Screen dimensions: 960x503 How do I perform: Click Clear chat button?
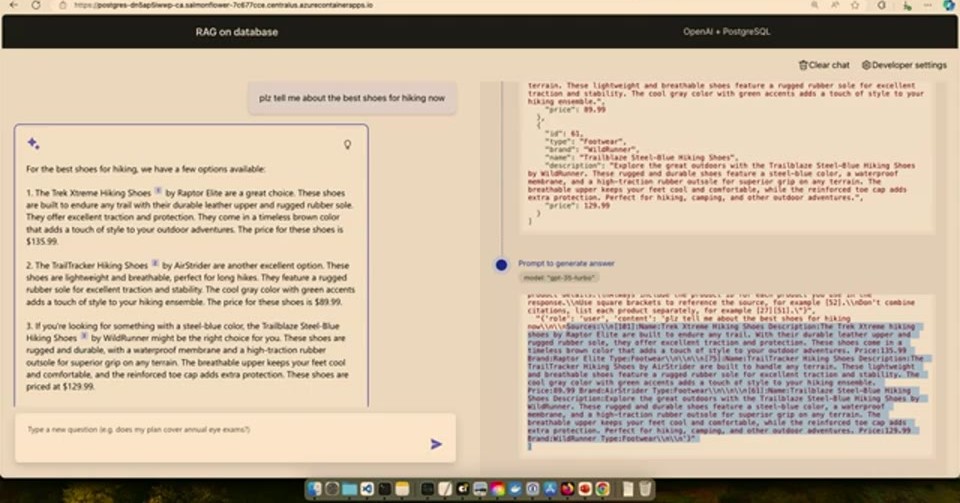[x=824, y=65]
